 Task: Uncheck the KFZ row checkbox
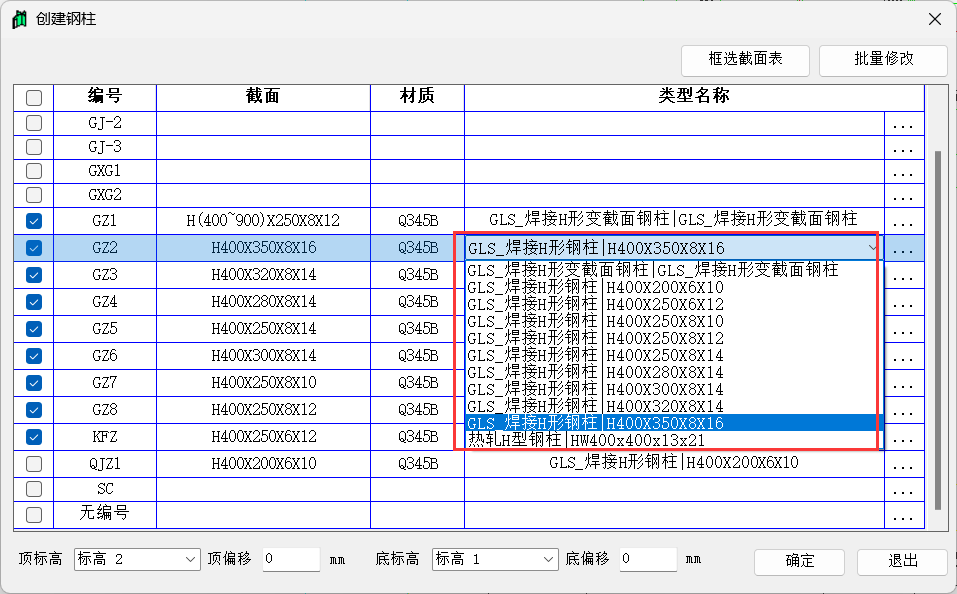point(34,436)
